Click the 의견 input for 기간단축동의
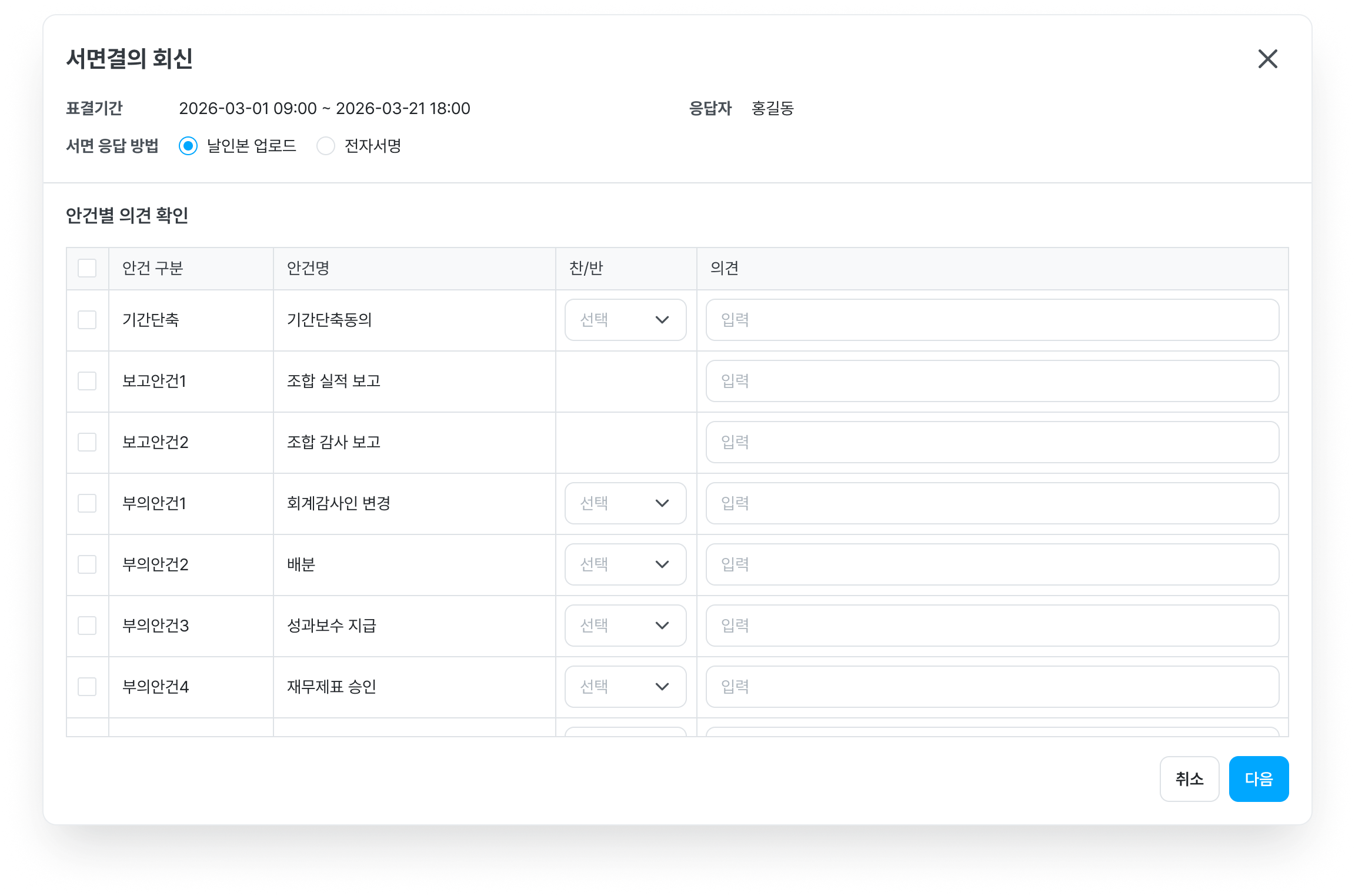The image size is (1355, 896). click(992, 320)
